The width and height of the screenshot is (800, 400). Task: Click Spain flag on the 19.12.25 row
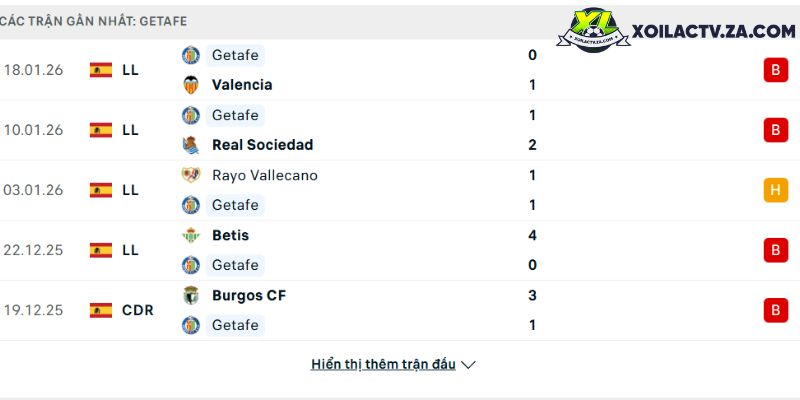tap(101, 310)
